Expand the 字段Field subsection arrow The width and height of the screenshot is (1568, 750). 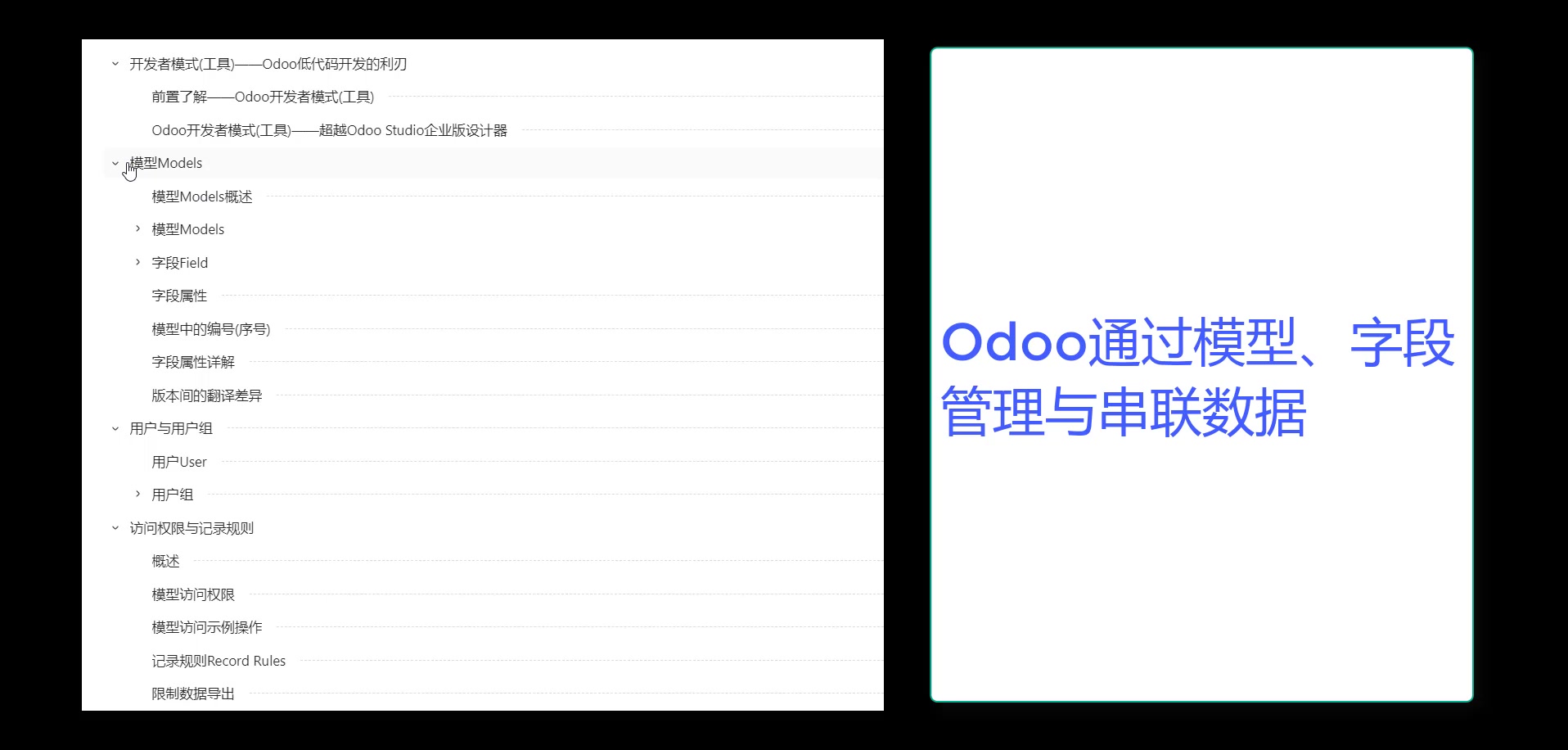137,263
